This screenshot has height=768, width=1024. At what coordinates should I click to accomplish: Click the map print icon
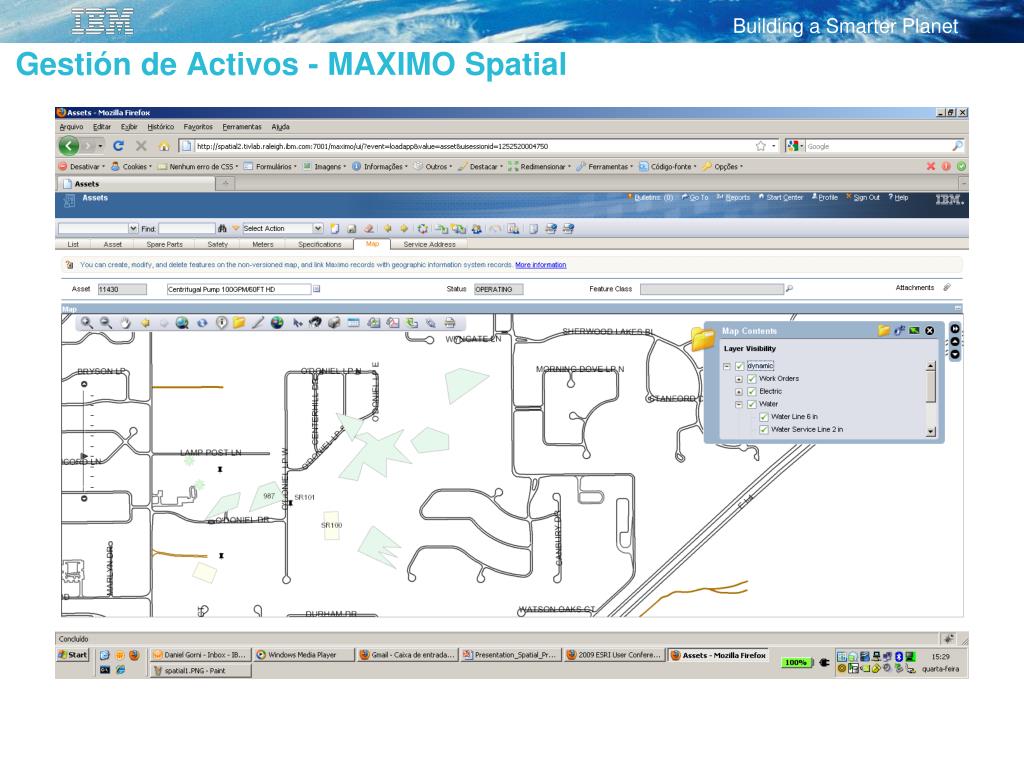pos(449,323)
